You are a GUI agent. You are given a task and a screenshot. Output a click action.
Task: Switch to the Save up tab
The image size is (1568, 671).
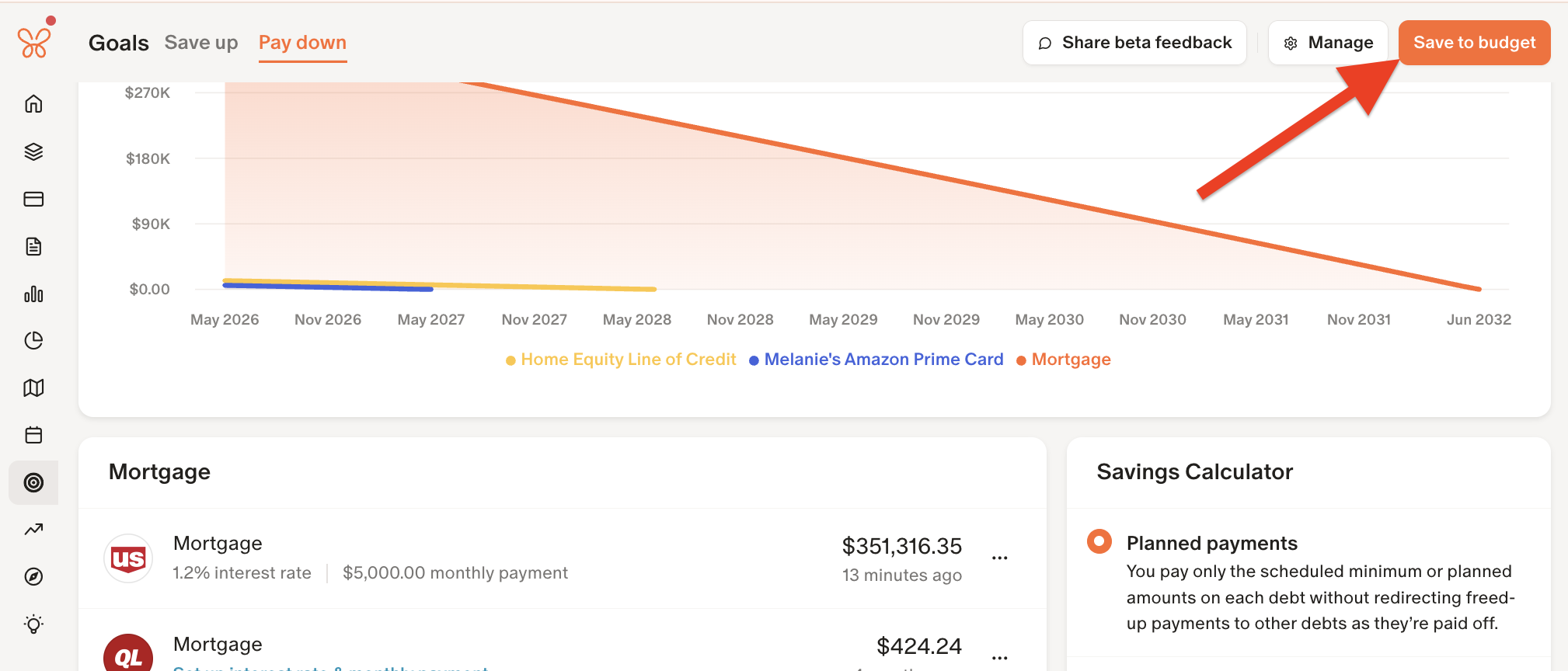(x=201, y=43)
